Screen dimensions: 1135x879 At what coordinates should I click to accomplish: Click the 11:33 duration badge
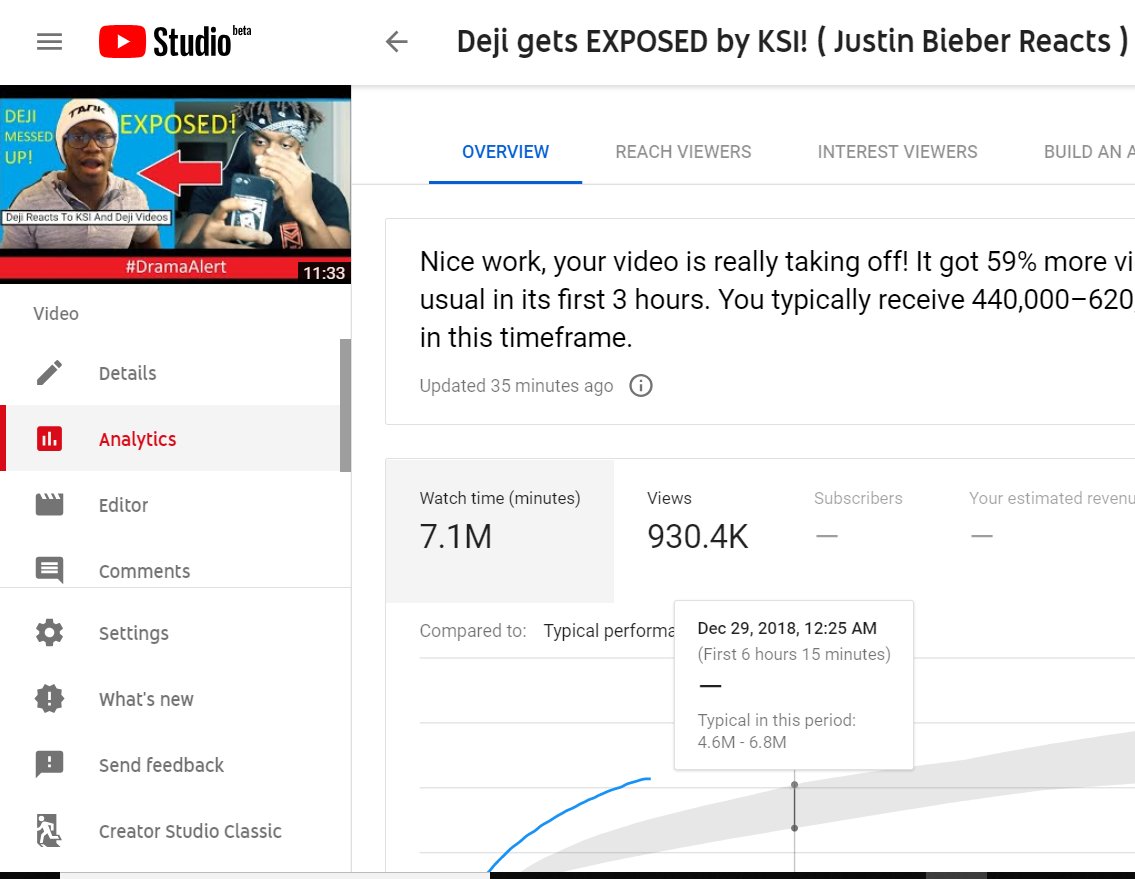click(x=324, y=273)
